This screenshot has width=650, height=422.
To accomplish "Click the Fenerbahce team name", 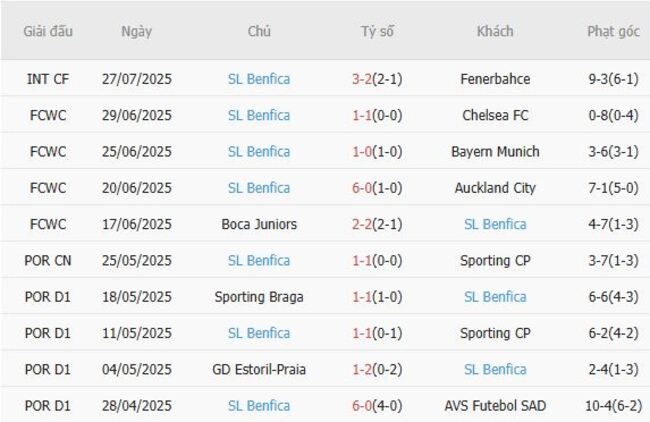I will (495, 79).
